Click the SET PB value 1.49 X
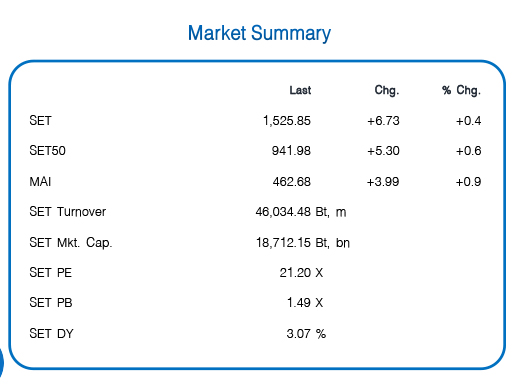The width and height of the screenshot is (524, 384). click(x=305, y=303)
